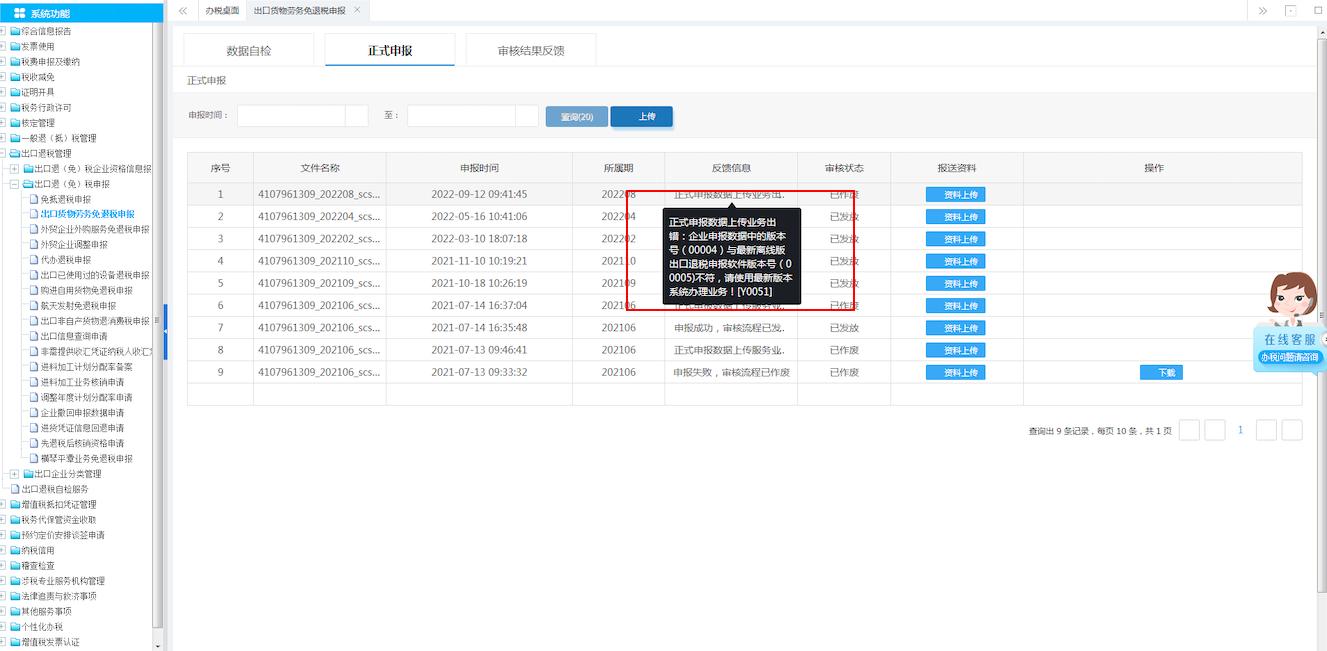Click the folder icon beside 发票使用
Image resolution: width=1327 pixels, height=651 pixels.
tap(15, 46)
